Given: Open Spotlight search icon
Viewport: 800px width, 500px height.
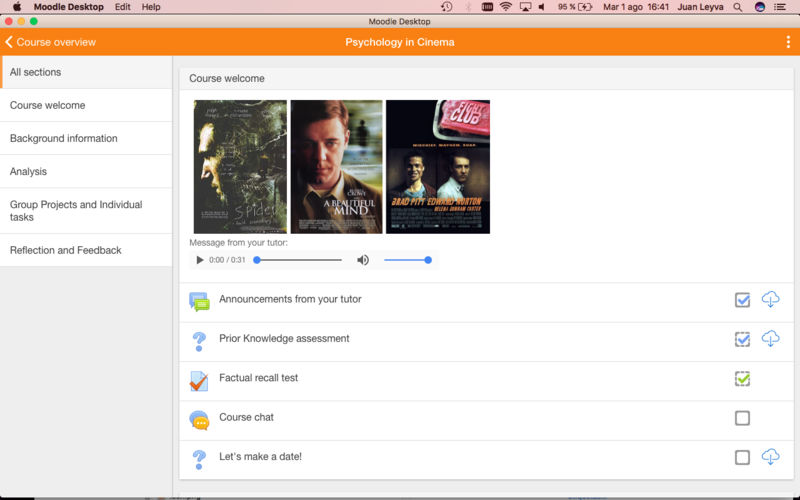Looking at the screenshot, I should (738, 7).
